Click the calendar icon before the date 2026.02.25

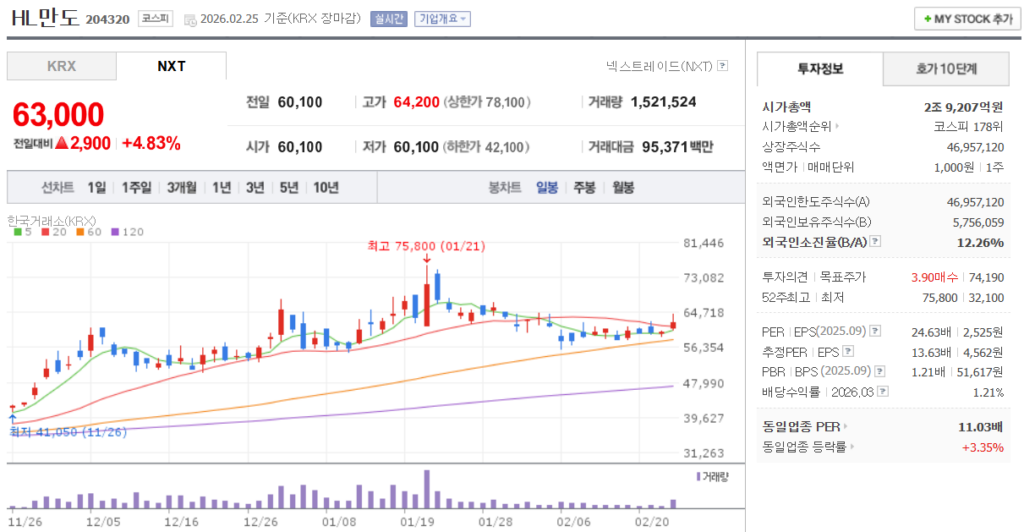[190, 19]
